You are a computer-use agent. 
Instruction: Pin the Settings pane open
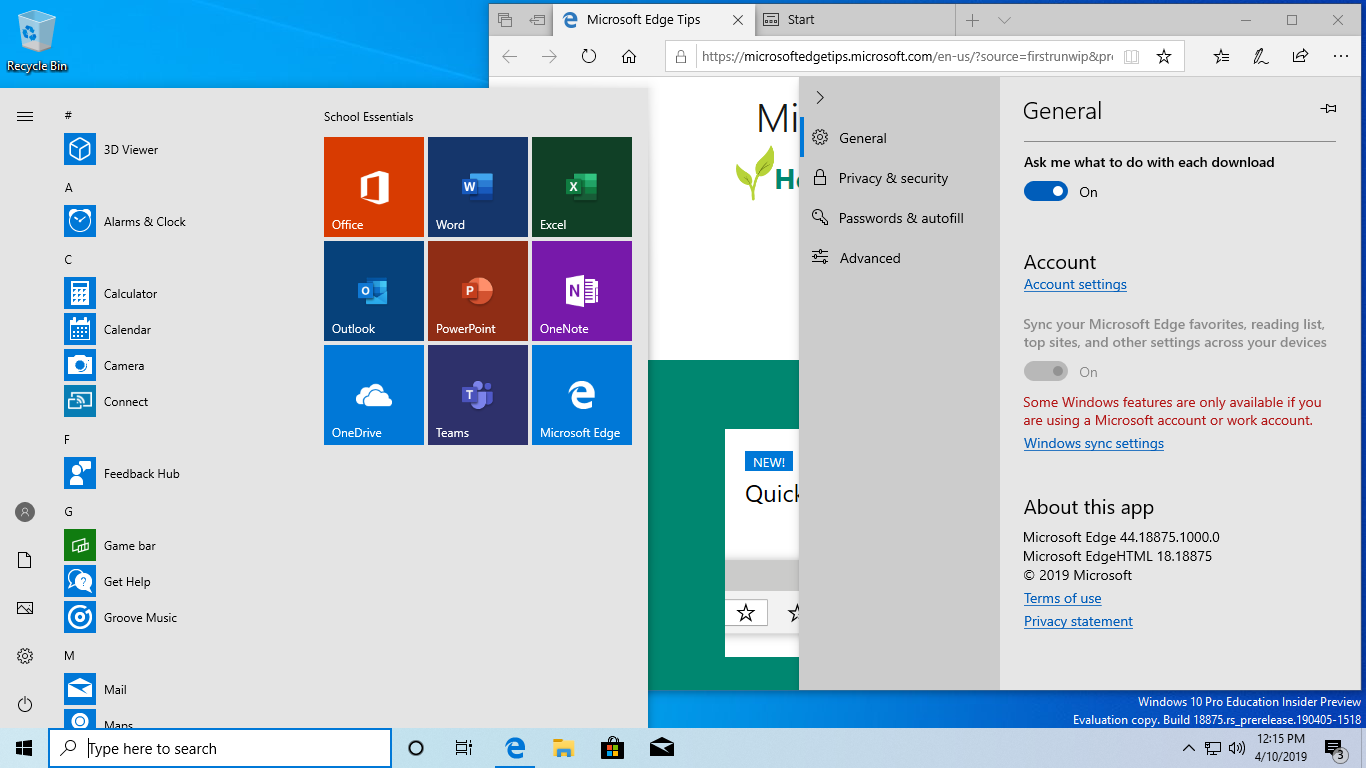point(1328,109)
